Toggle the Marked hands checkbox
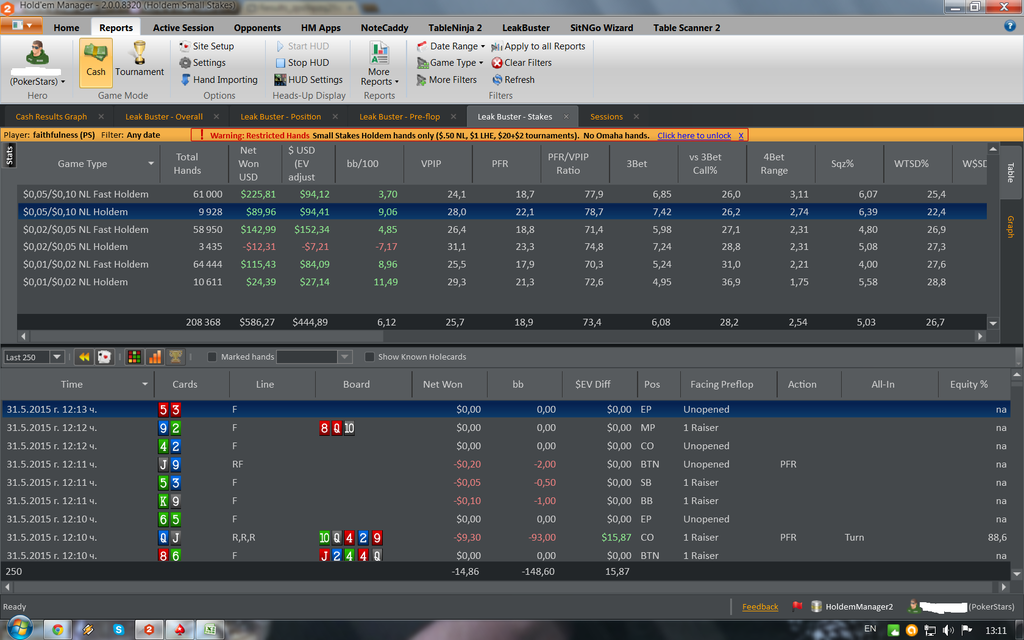This screenshot has width=1024, height=640. tap(212, 357)
